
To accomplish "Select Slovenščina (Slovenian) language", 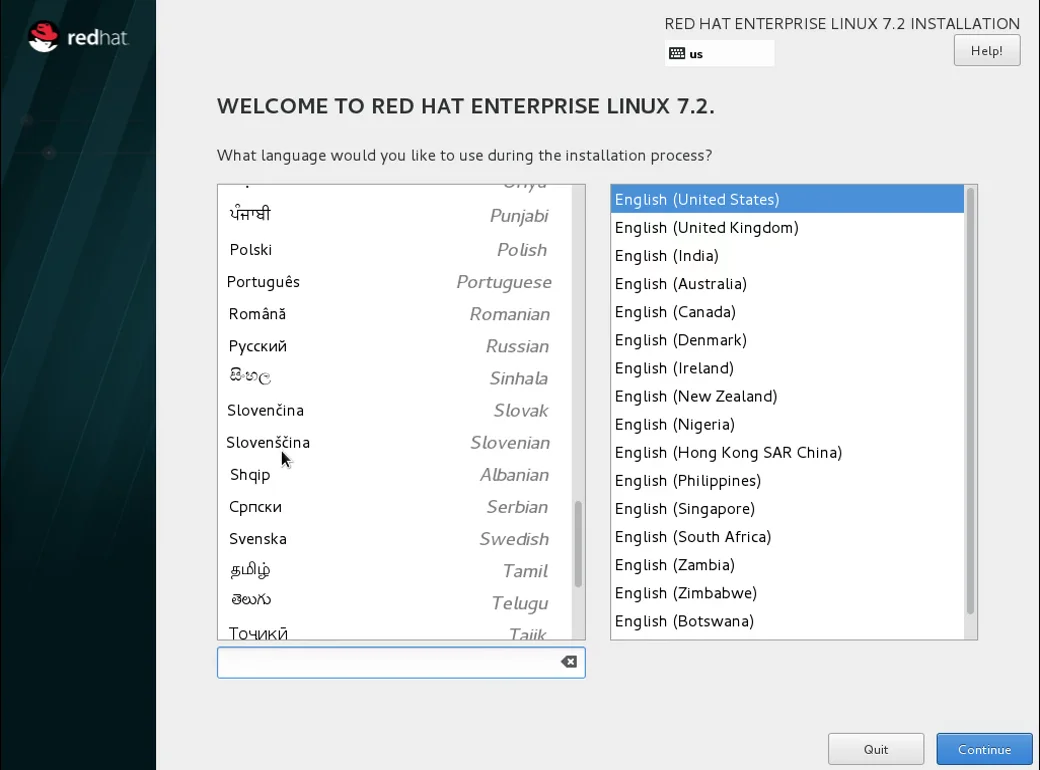I will (395, 442).
